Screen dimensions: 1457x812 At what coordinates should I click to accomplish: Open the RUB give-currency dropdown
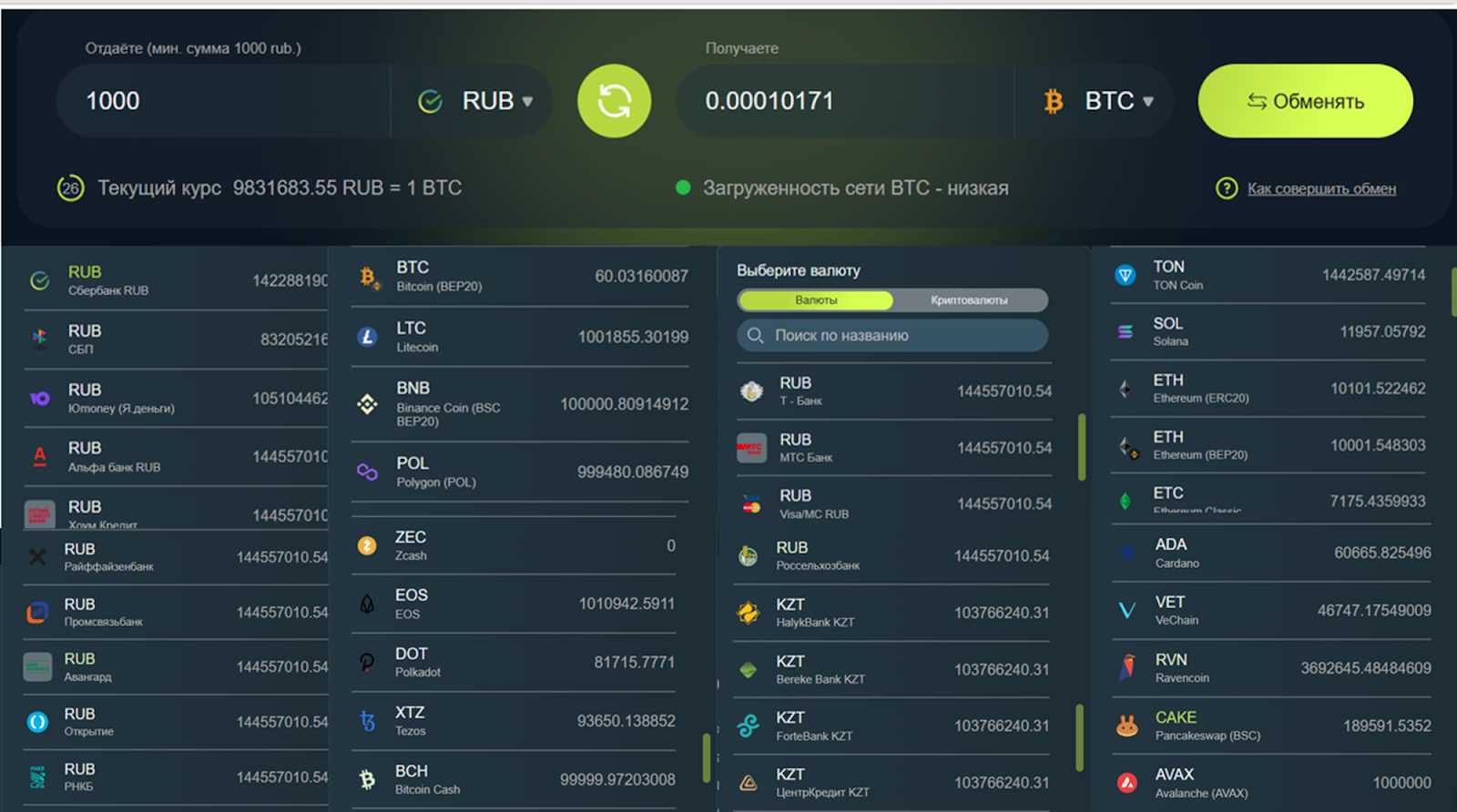coord(474,101)
